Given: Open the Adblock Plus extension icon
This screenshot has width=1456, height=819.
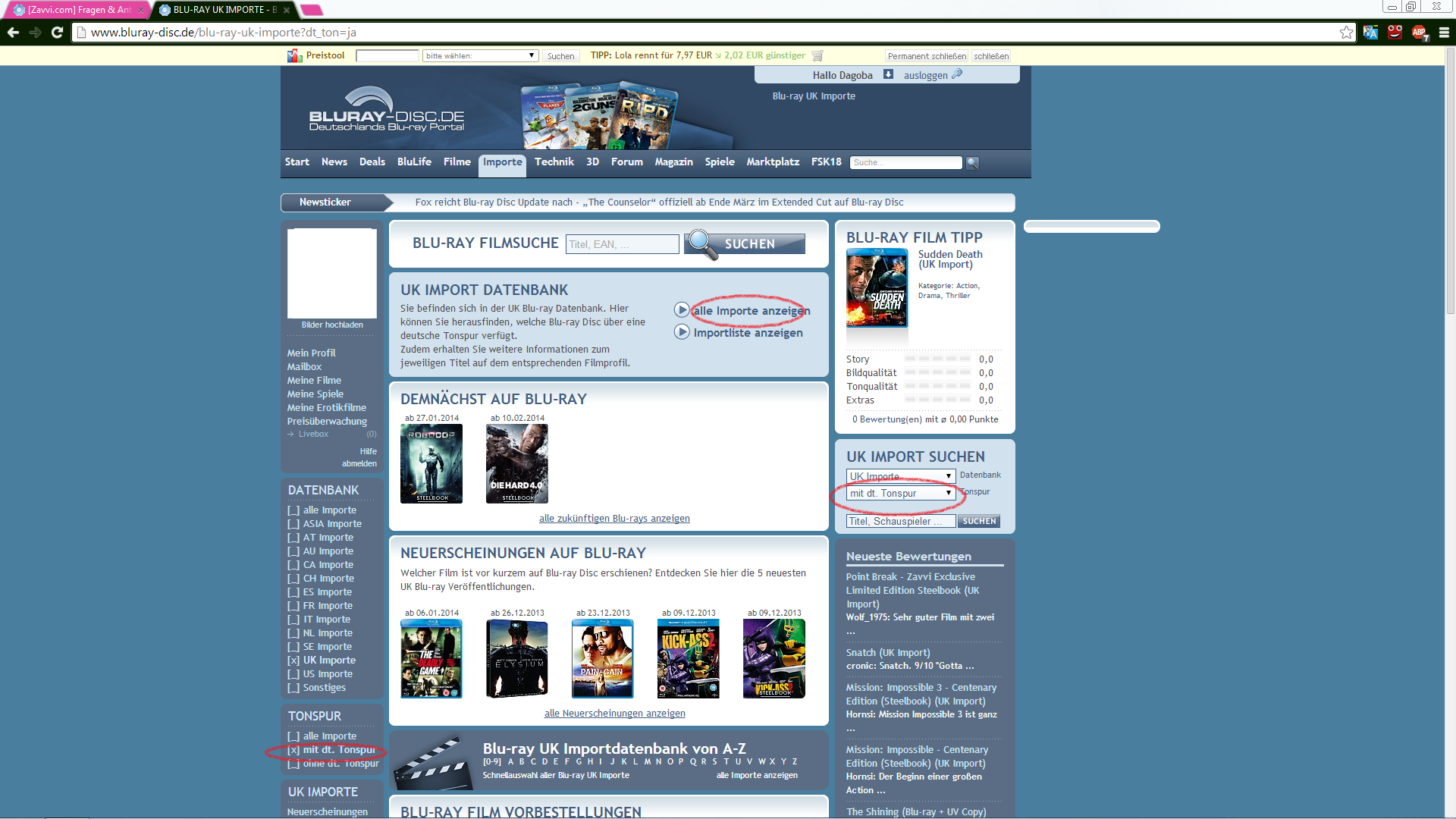Looking at the screenshot, I should [x=1419, y=32].
